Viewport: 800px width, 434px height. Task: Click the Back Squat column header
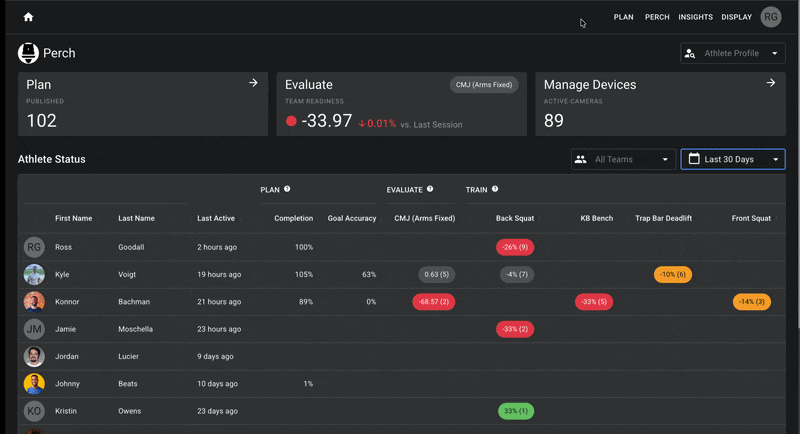point(515,218)
